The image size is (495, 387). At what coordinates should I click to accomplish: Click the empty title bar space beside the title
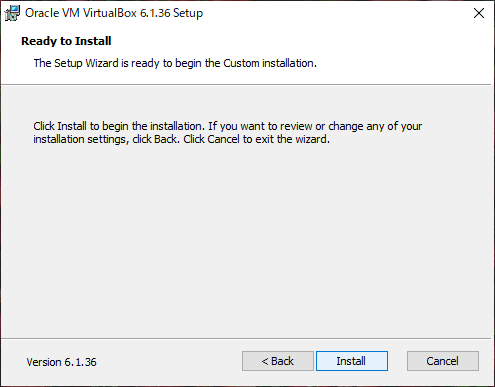333,13
